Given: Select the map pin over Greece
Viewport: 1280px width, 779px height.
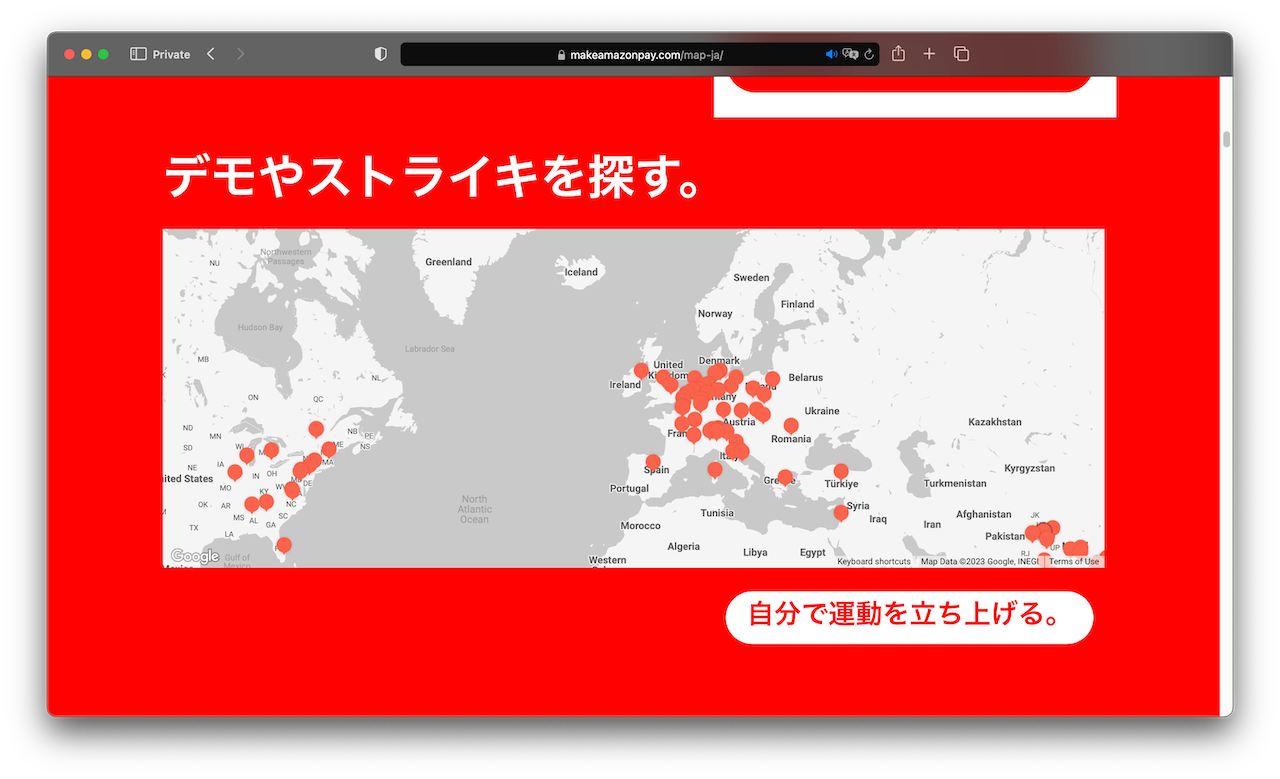Looking at the screenshot, I should 785,478.
